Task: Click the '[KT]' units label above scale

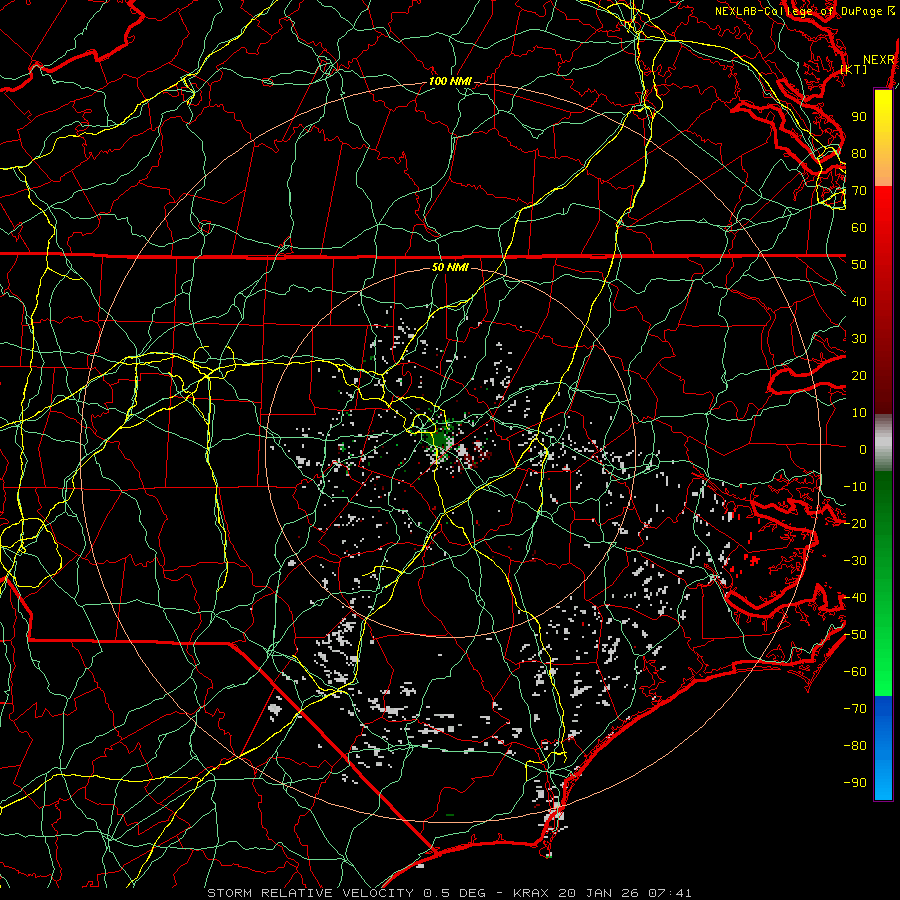Action: click(854, 69)
